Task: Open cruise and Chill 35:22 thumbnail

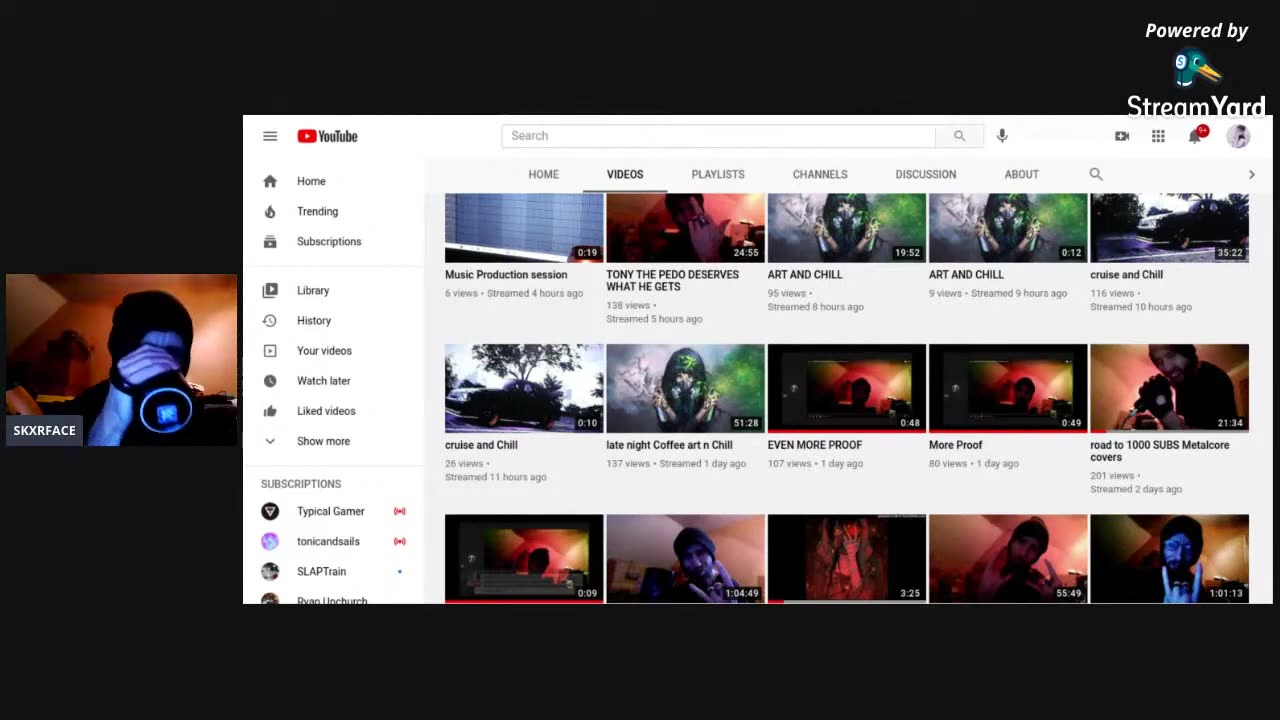Action: coord(1170,228)
